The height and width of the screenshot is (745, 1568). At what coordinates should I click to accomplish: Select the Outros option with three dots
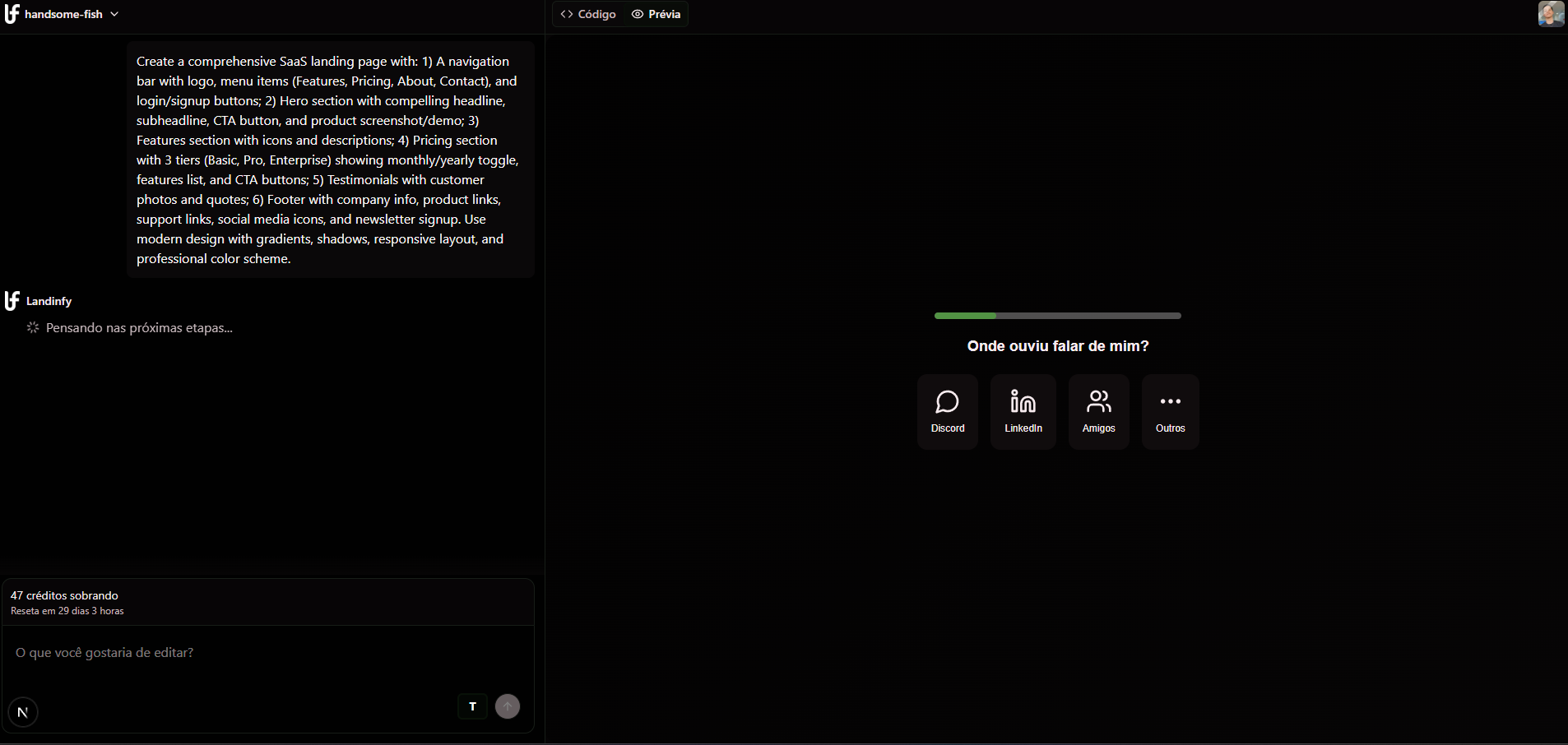point(1170,412)
